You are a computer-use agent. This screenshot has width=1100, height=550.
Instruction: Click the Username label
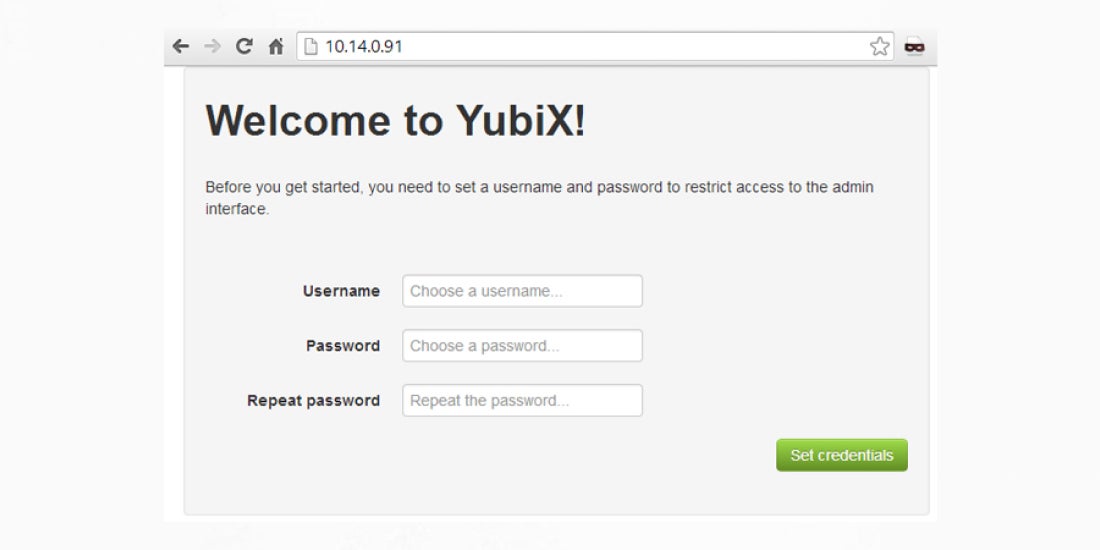coord(342,291)
